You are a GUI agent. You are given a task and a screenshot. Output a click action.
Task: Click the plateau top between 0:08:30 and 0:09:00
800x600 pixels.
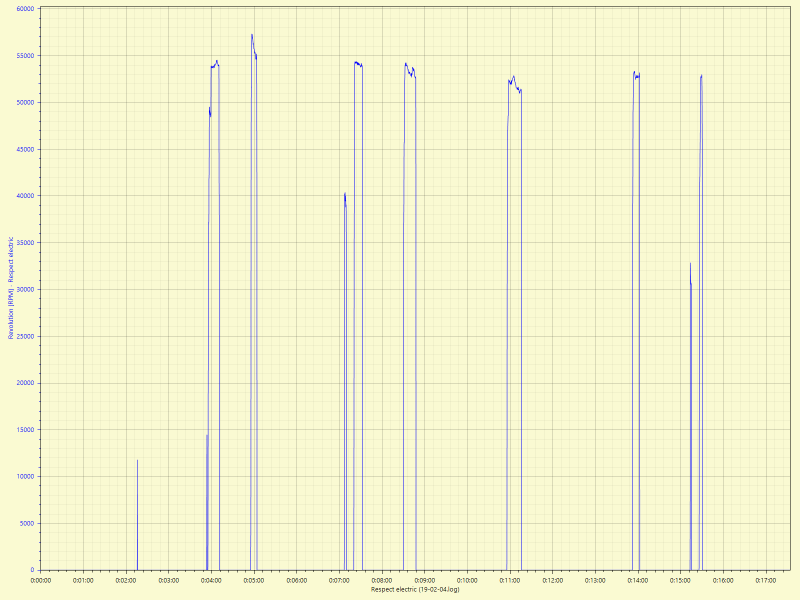(409, 67)
